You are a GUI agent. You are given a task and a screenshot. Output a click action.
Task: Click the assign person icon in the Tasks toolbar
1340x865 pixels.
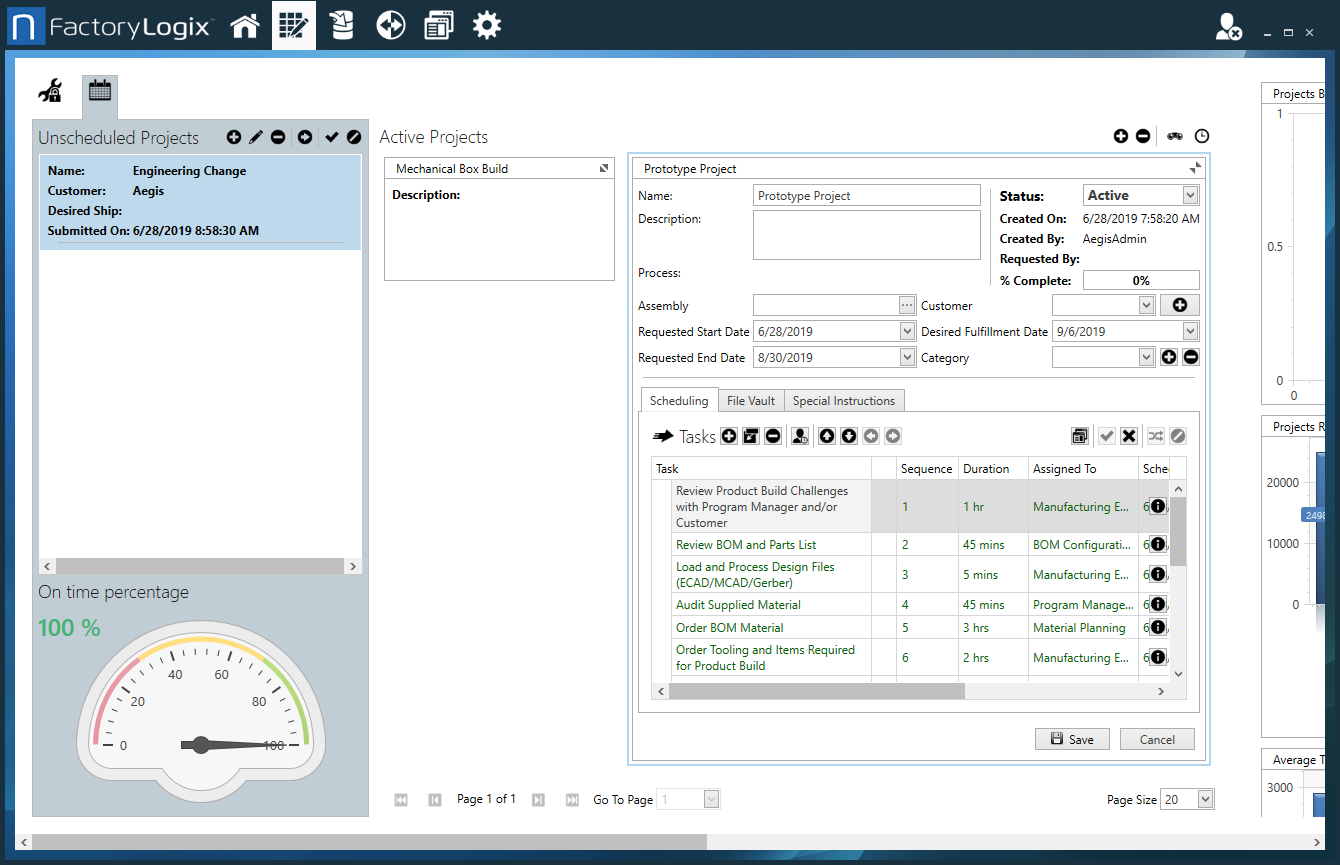click(x=800, y=435)
